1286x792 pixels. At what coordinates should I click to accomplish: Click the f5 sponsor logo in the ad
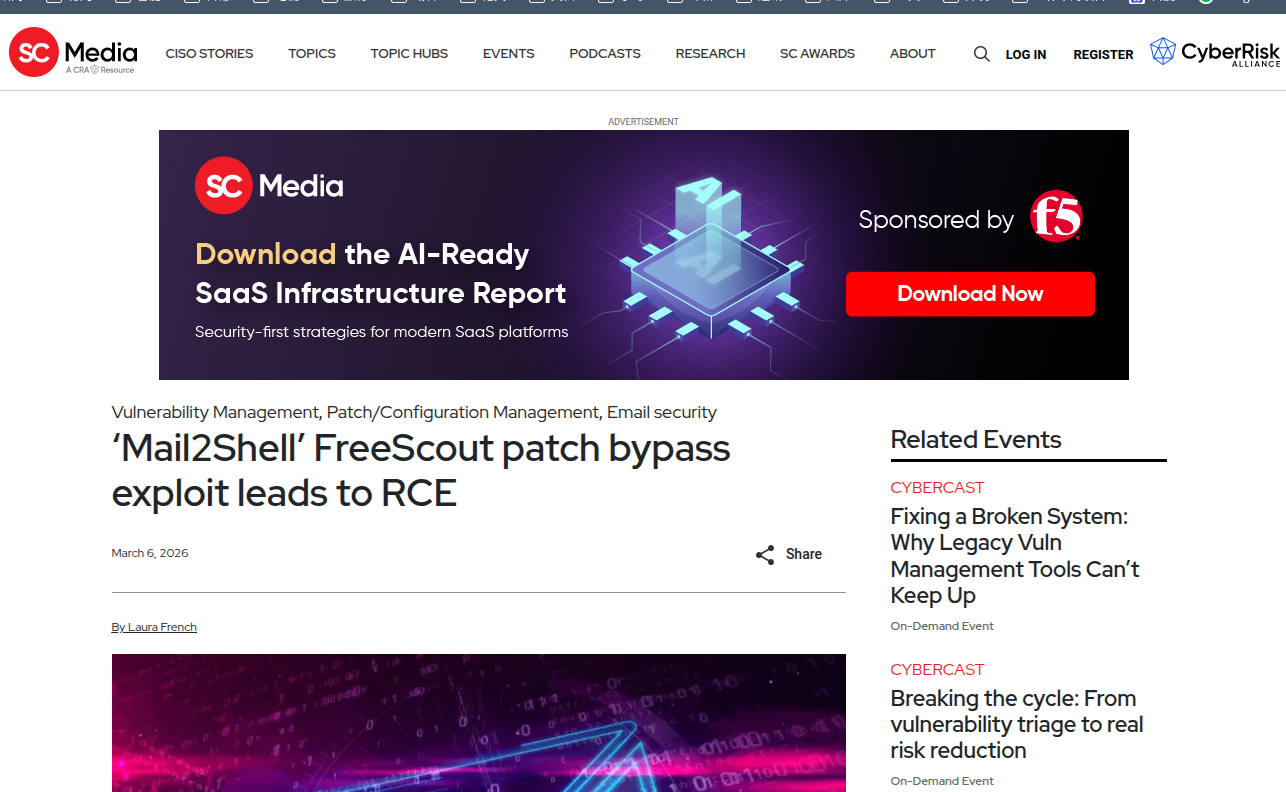click(1057, 216)
